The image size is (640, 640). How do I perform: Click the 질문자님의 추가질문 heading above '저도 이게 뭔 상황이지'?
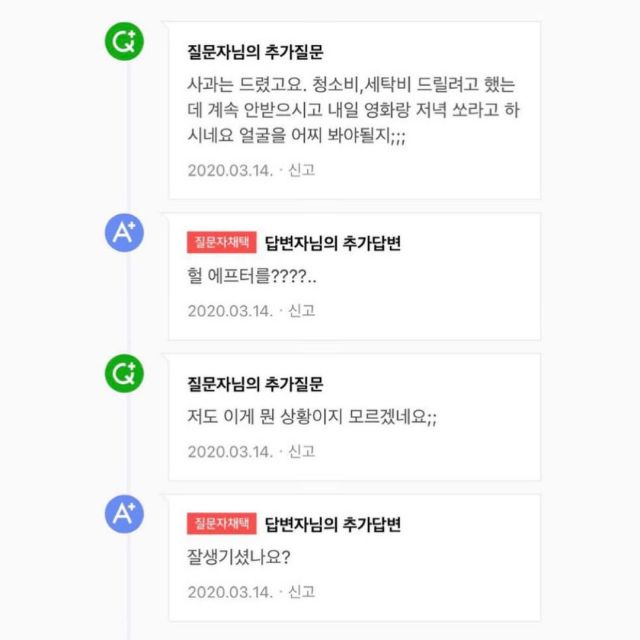click(x=255, y=383)
